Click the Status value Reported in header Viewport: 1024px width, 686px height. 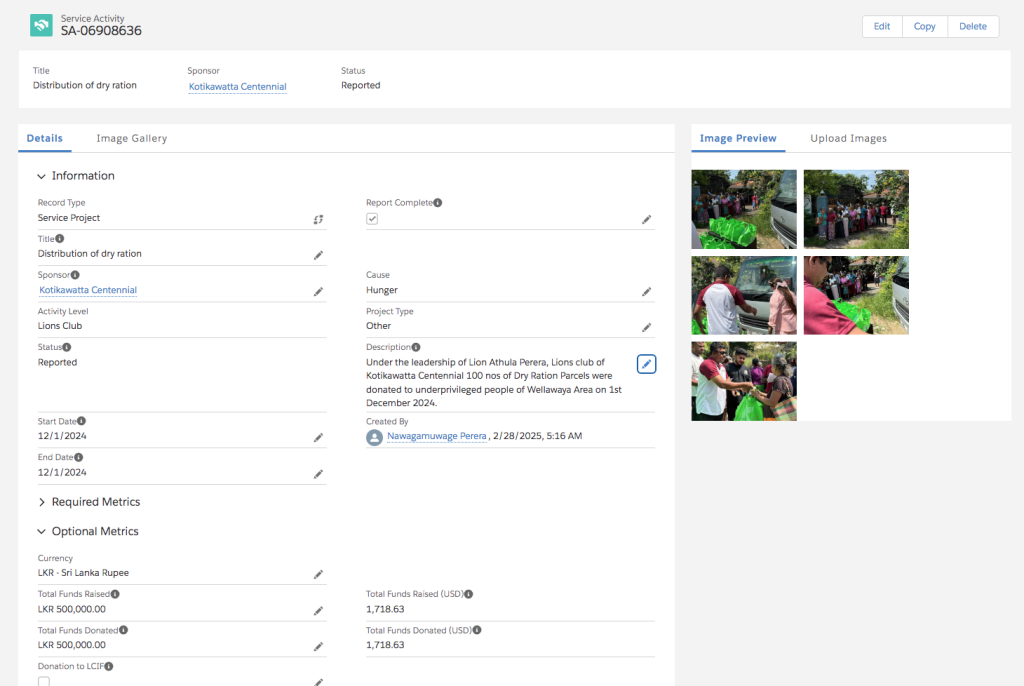(x=360, y=85)
